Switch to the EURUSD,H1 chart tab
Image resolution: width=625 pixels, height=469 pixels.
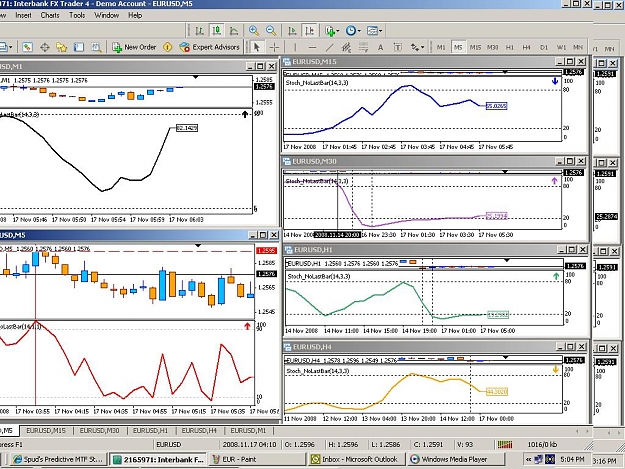point(150,431)
